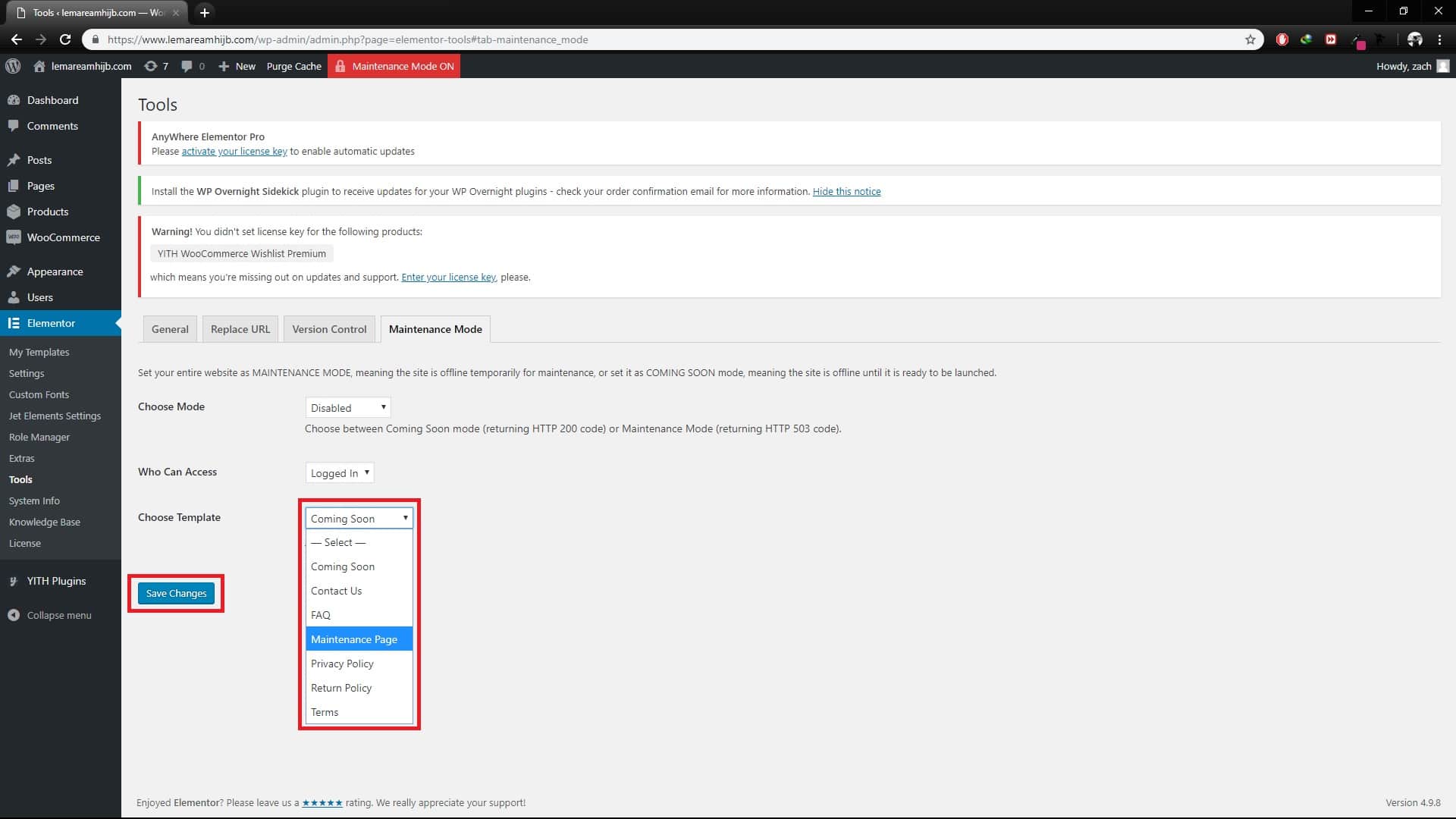Open the Who Can Access dropdown

pos(339,472)
